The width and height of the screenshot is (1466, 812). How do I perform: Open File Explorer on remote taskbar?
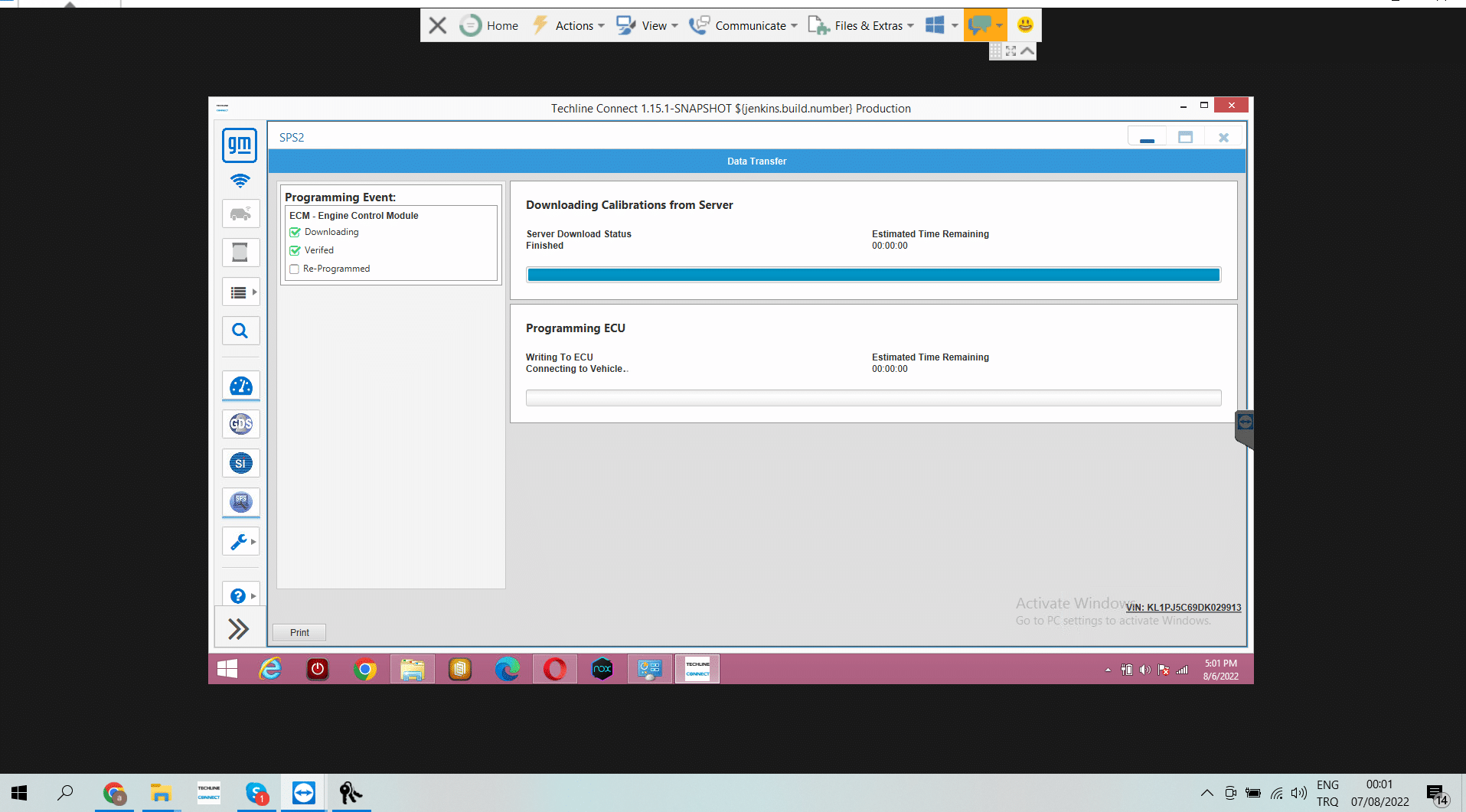tap(413, 669)
